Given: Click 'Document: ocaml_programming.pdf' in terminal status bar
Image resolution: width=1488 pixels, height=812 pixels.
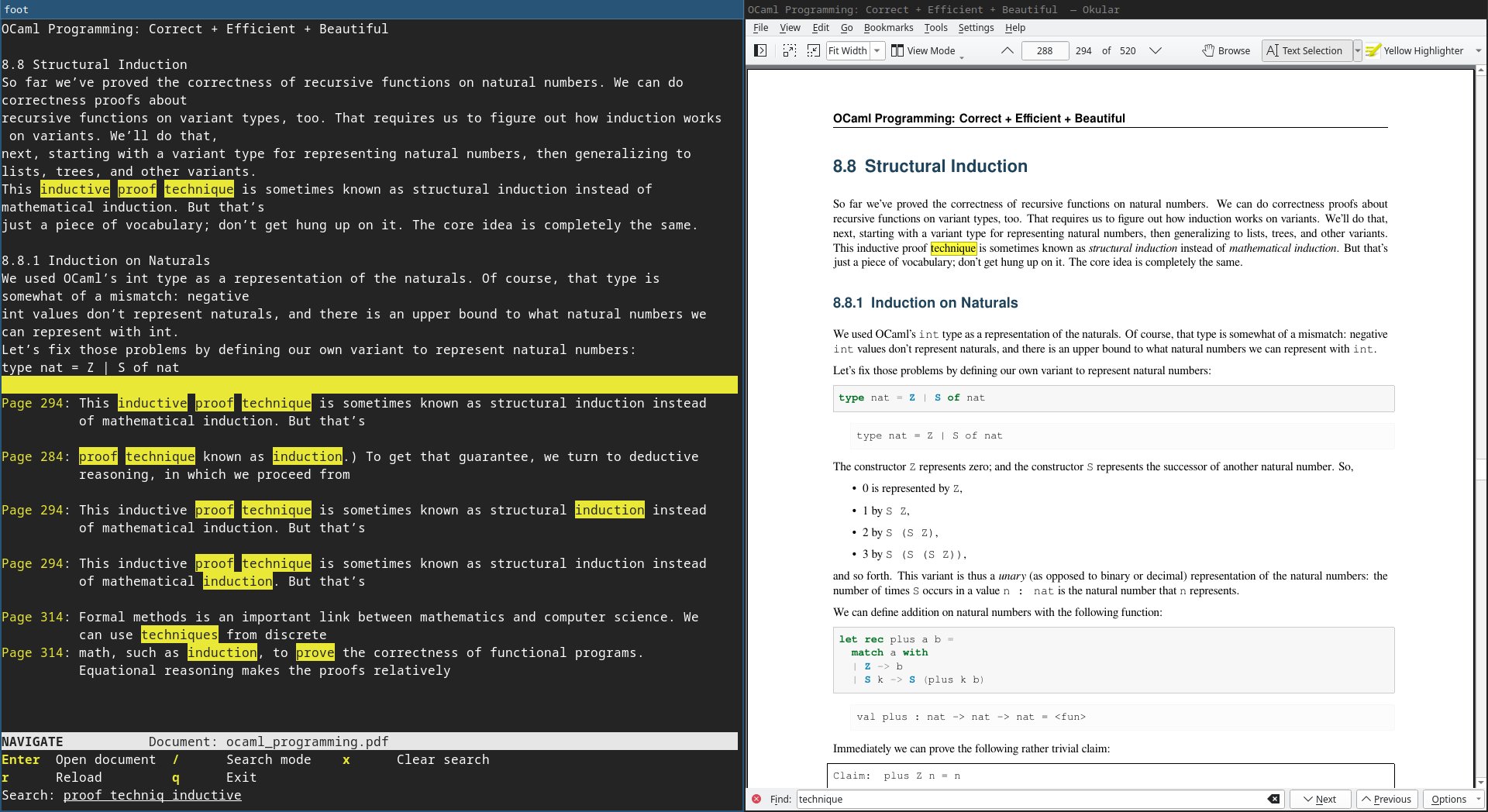Looking at the screenshot, I should pyautogui.click(x=268, y=741).
